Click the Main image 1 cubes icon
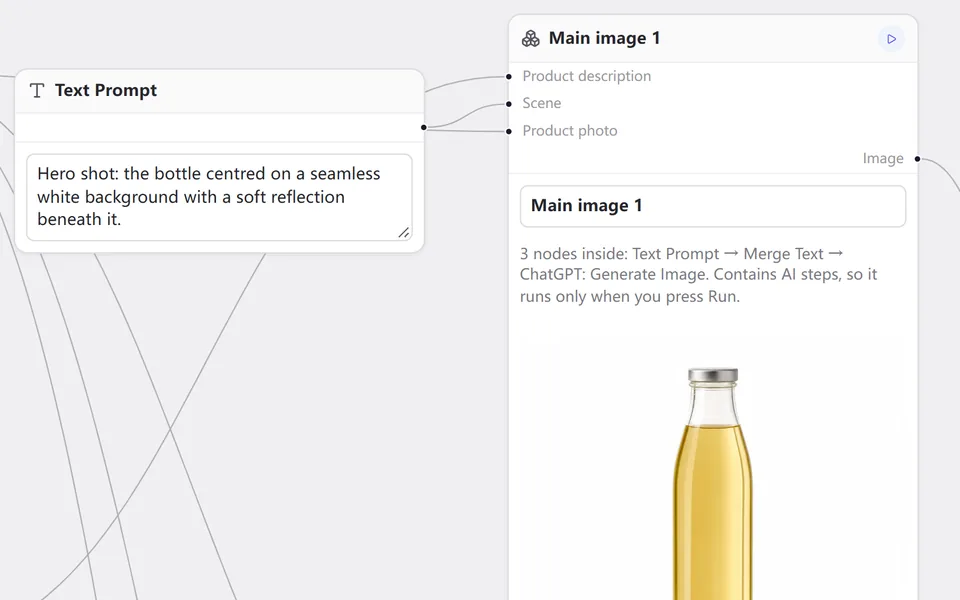The width and height of the screenshot is (960, 600). click(x=531, y=39)
